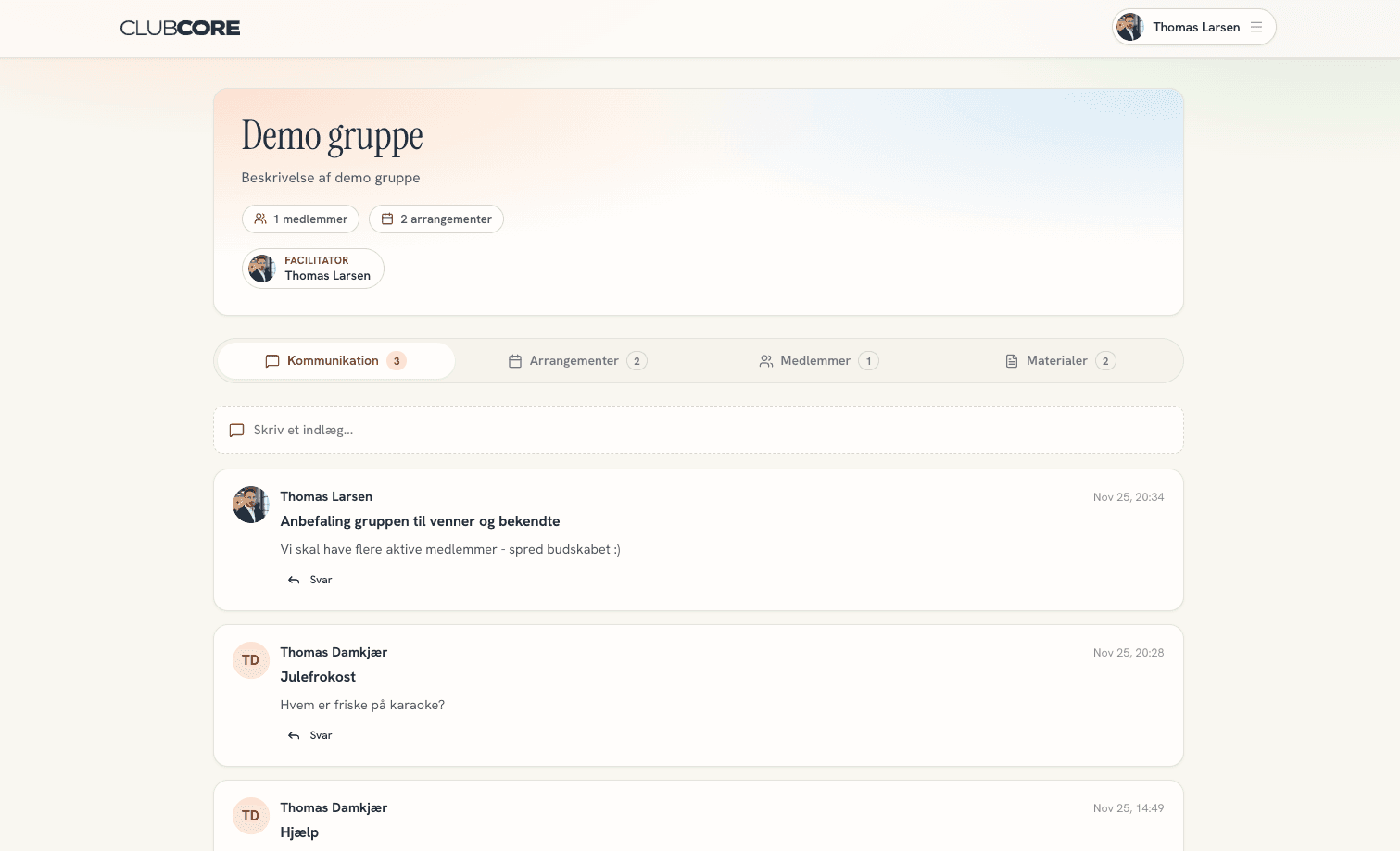1400x851 pixels.
Task: Click the timestamp Nov 25, 14:49
Action: pyautogui.click(x=1129, y=808)
